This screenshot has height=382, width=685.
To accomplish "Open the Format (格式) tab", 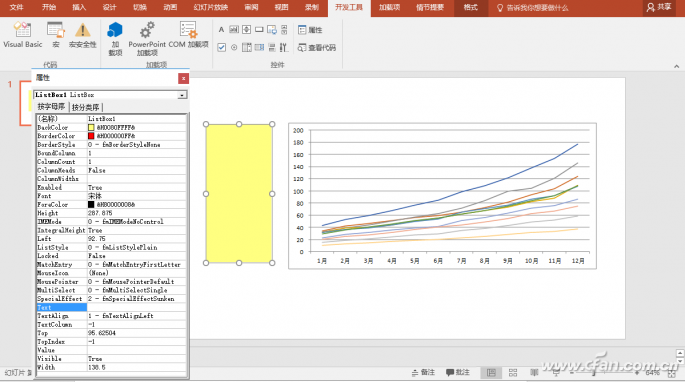I will (x=471, y=7).
